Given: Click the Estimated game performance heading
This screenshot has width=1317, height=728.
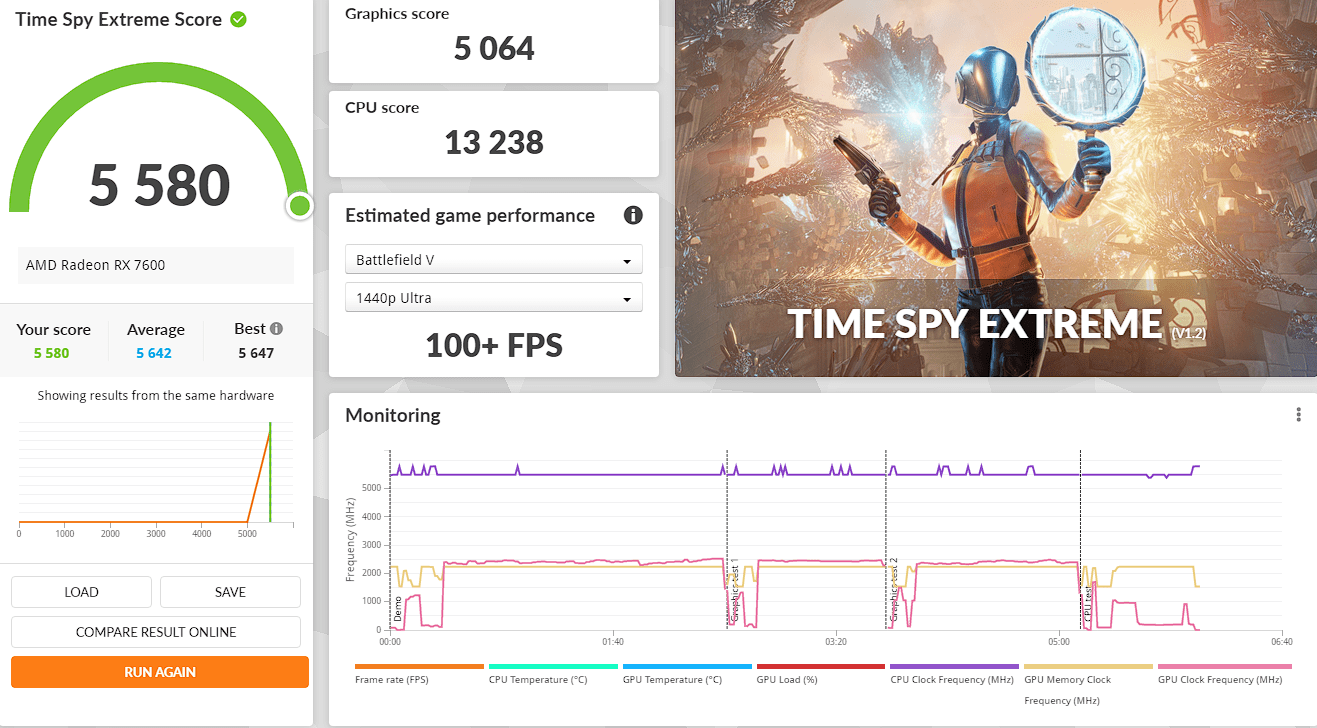Looking at the screenshot, I should coord(470,215).
